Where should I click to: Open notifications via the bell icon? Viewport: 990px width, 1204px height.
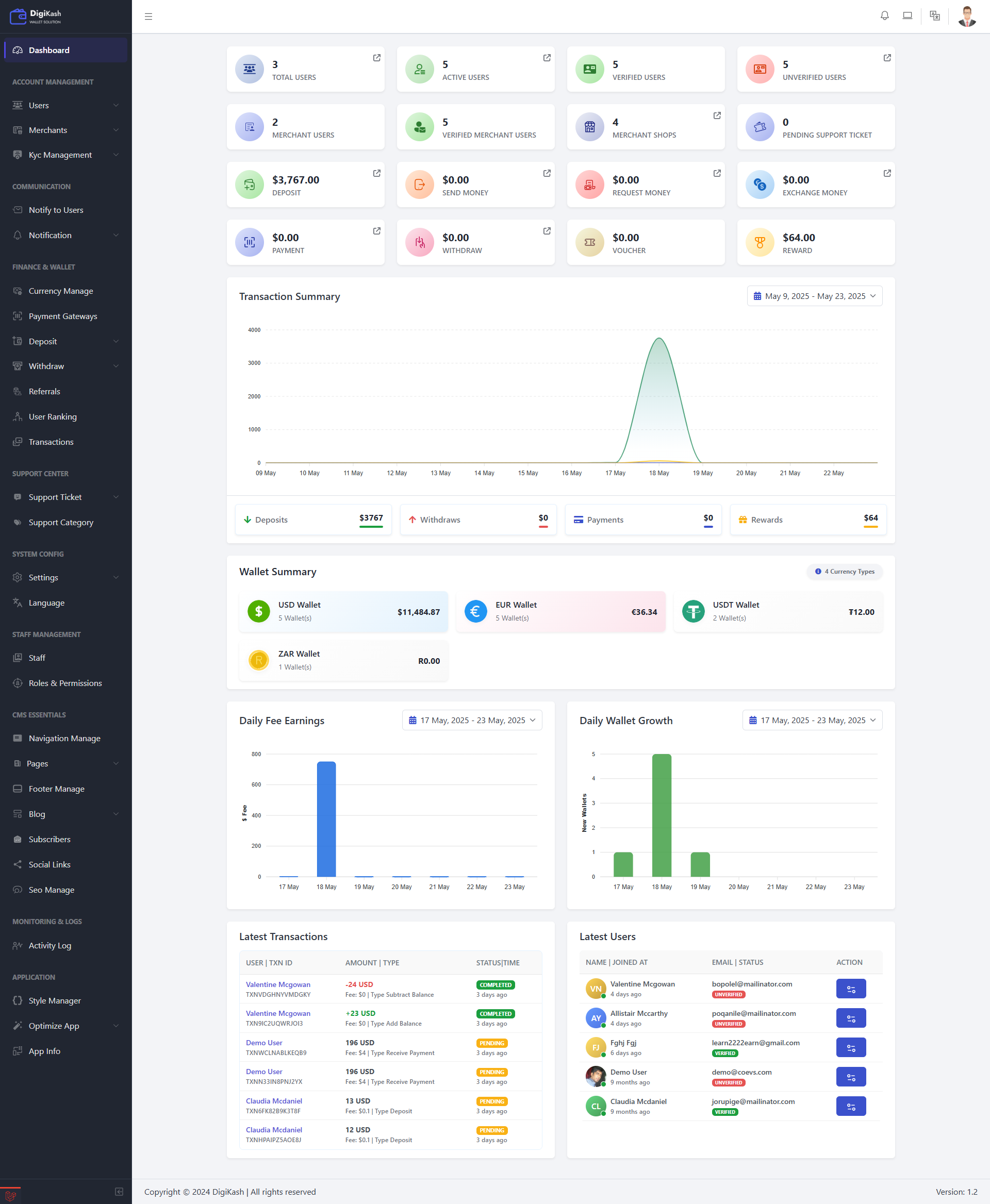click(884, 16)
